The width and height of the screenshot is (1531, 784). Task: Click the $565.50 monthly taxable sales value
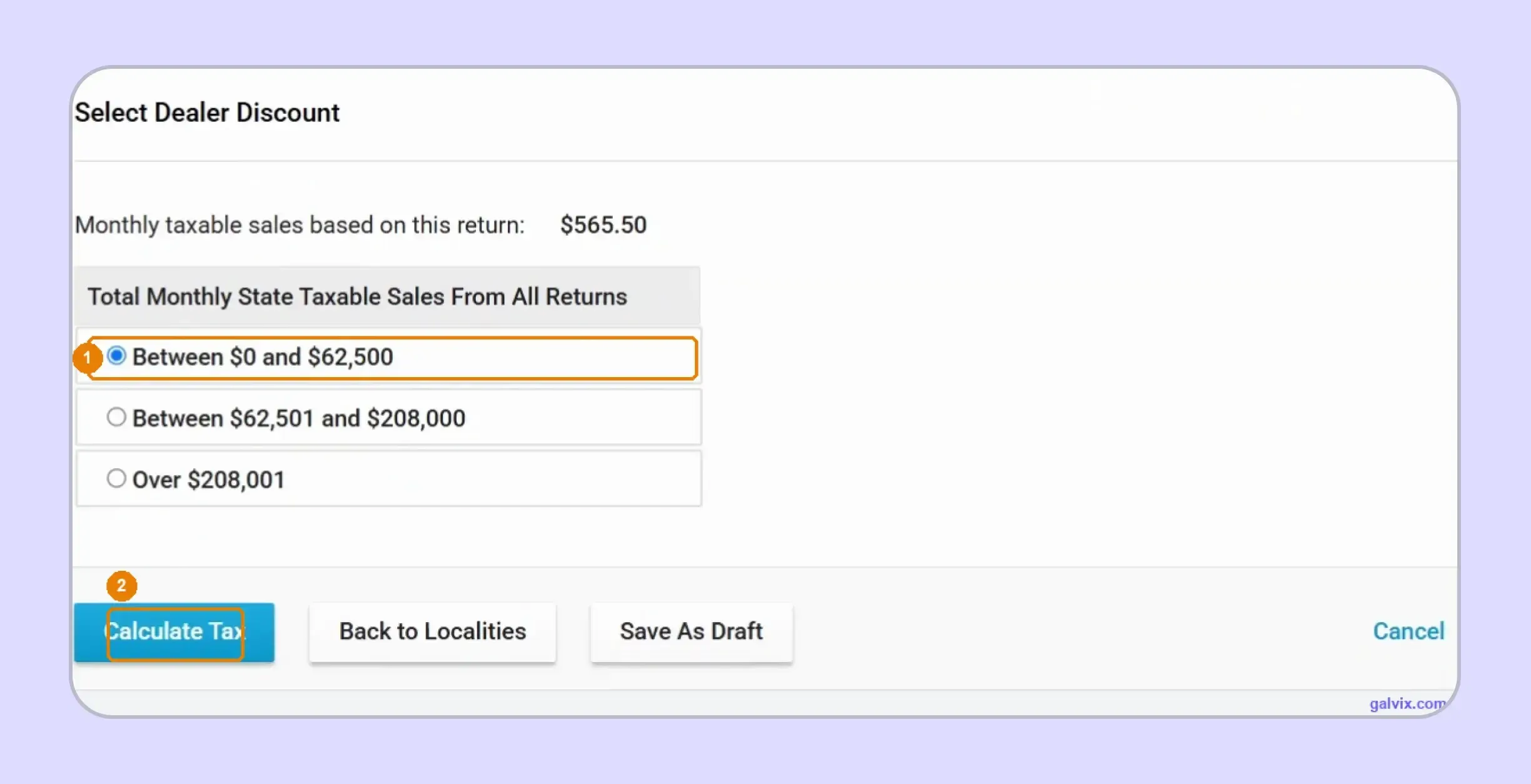coord(603,225)
